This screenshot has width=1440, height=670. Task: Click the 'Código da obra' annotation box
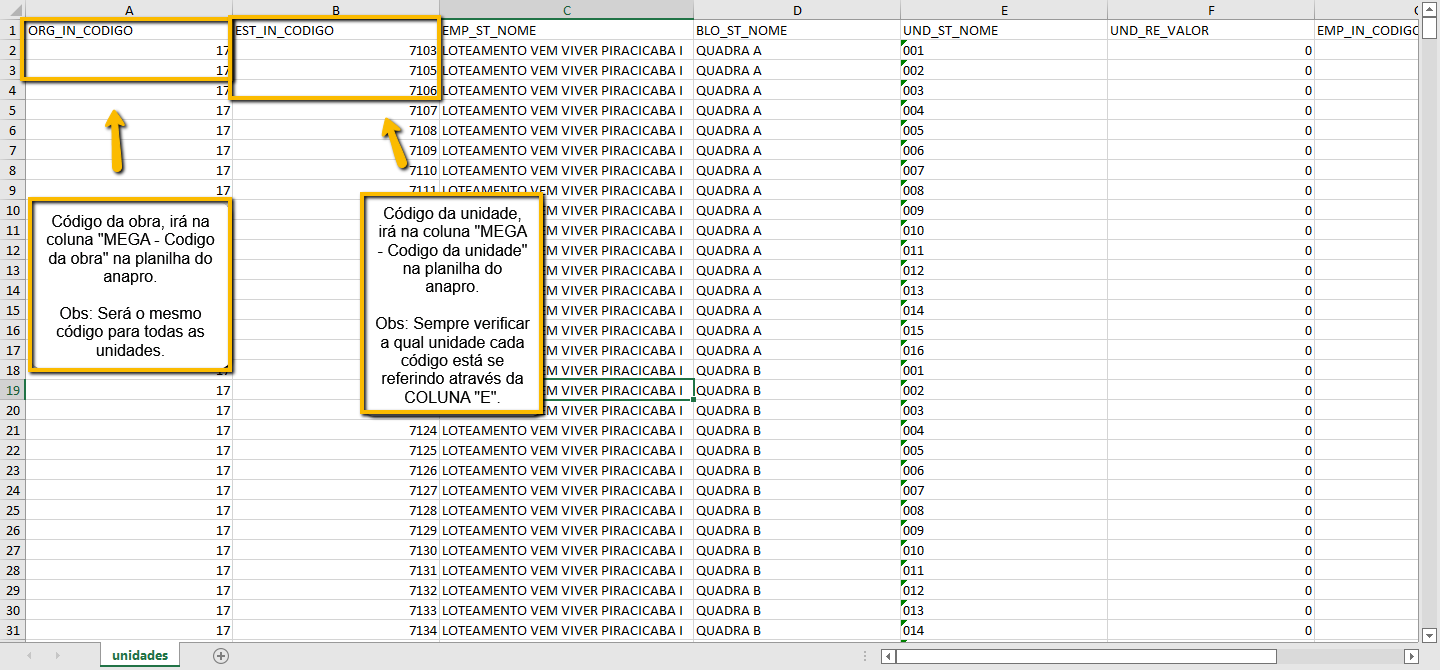(x=131, y=284)
